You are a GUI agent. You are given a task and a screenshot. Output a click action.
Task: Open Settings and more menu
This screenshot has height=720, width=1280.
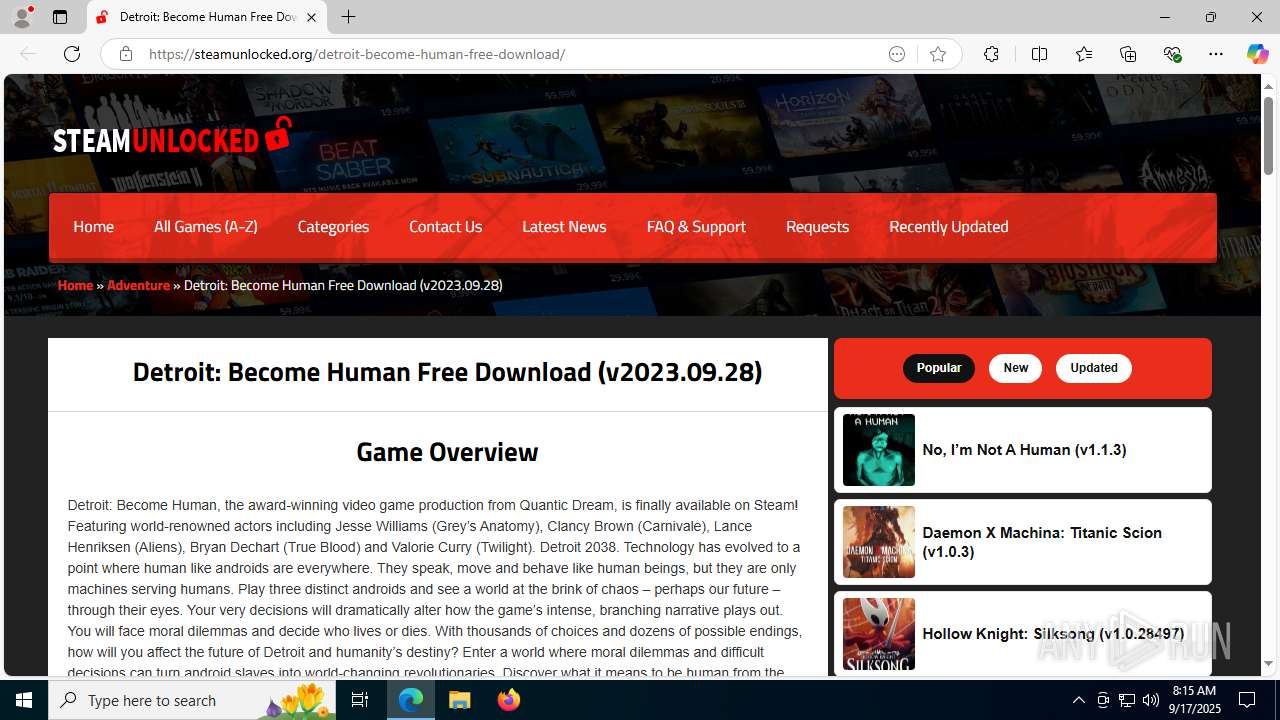pyautogui.click(x=1216, y=54)
